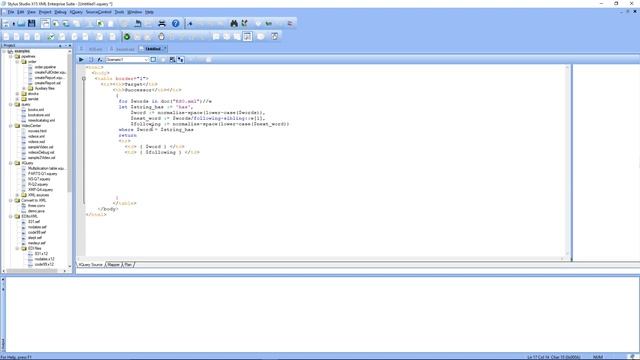Click the editor toolbar icon just right of the run arrow

click(91, 60)
